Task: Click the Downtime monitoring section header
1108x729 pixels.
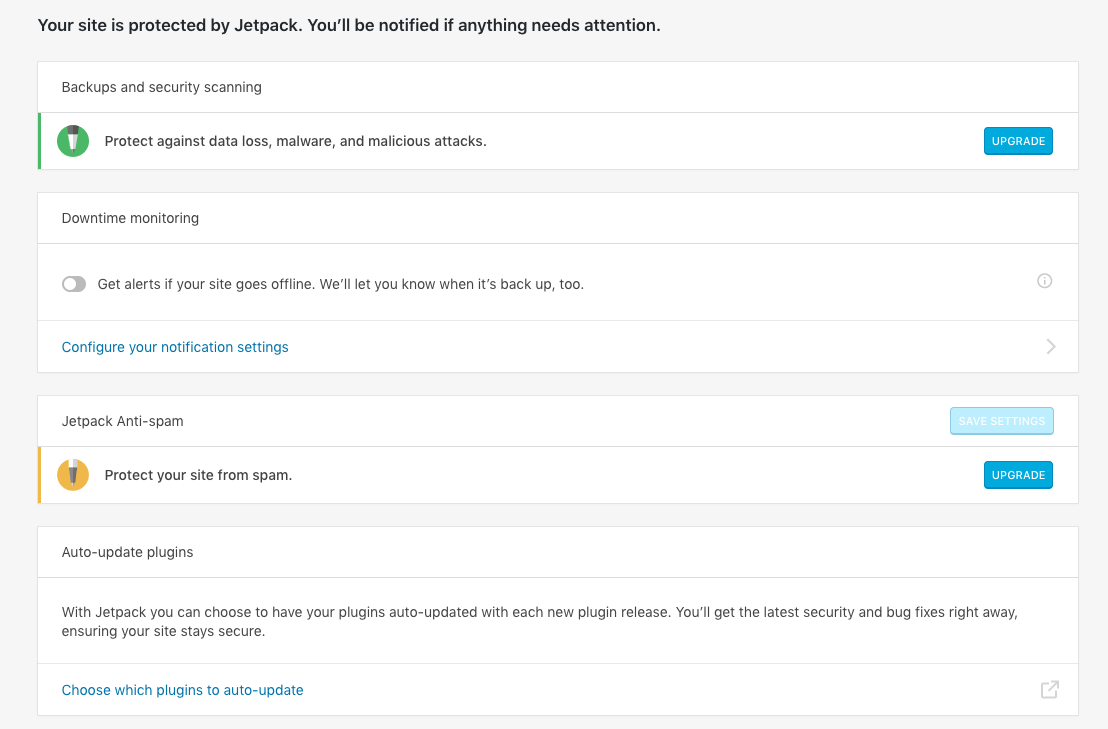Action: pos(130,218)
